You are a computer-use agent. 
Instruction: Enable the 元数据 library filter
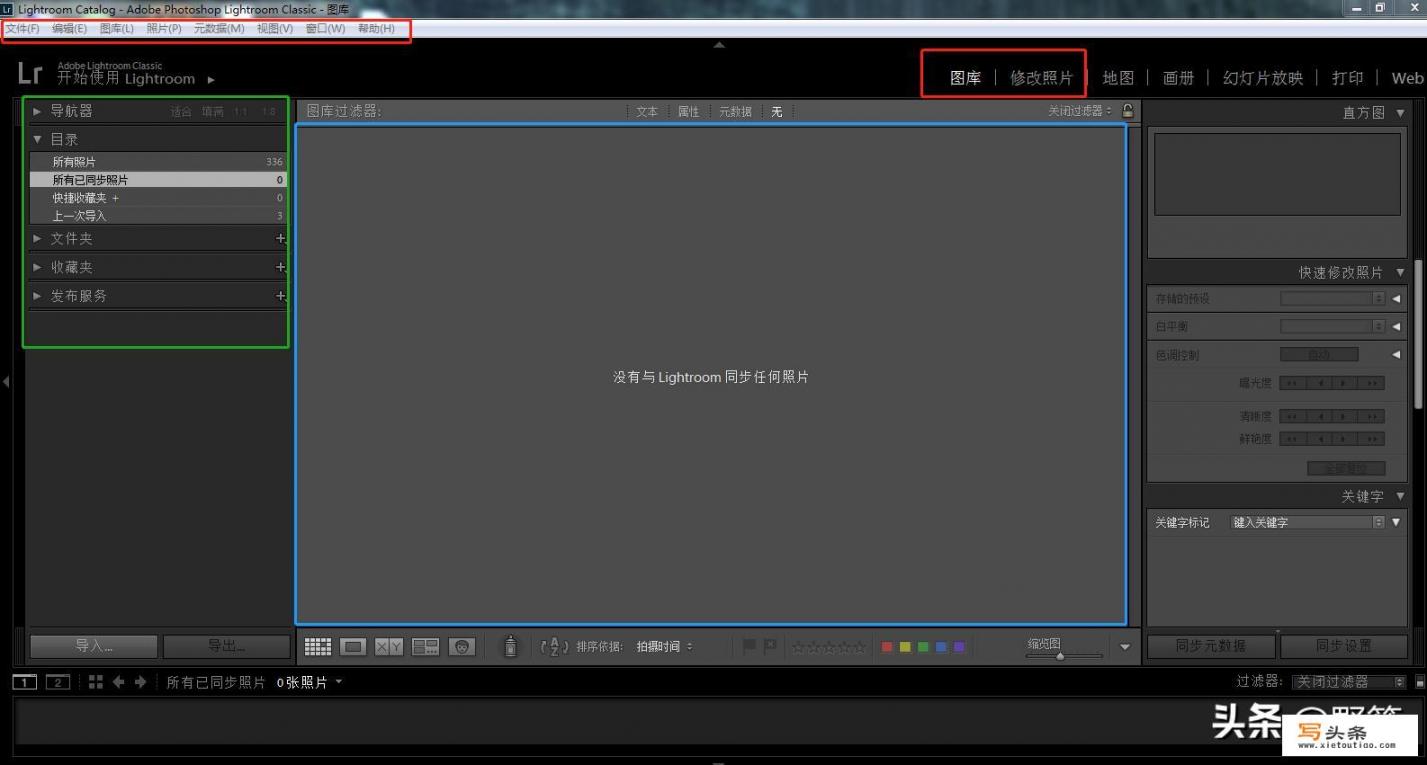coord(735,112)
